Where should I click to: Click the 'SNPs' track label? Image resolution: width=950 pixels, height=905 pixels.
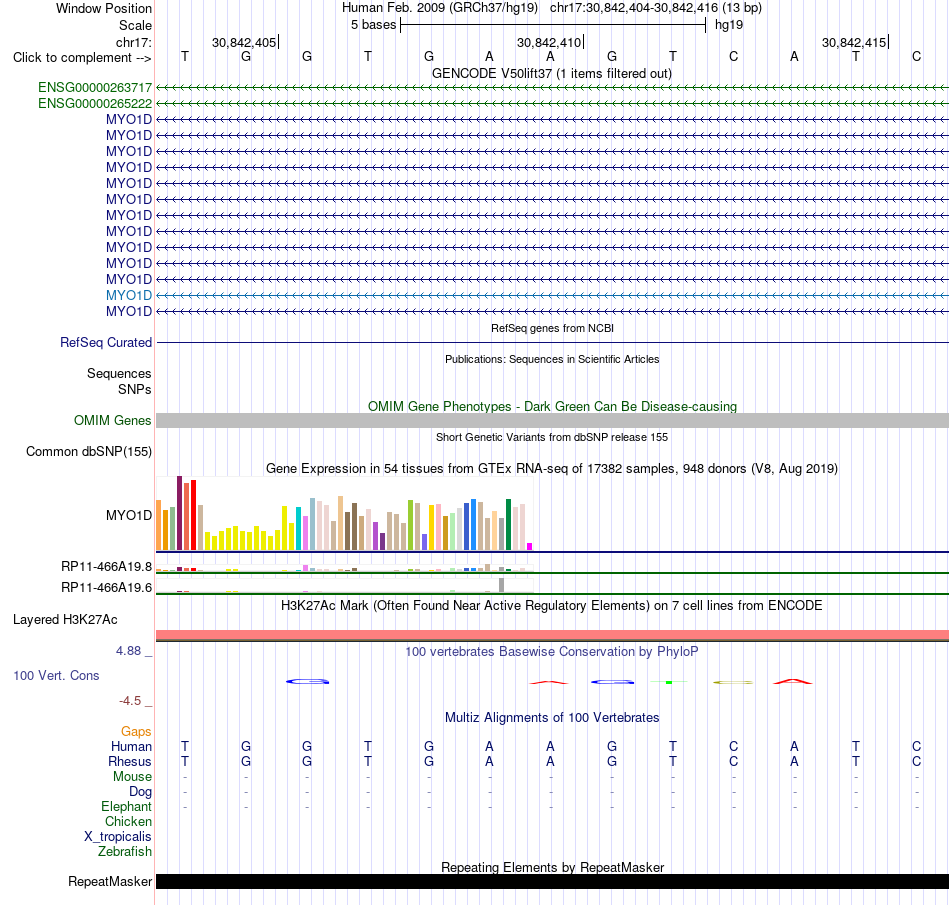[x=135, y=390]
